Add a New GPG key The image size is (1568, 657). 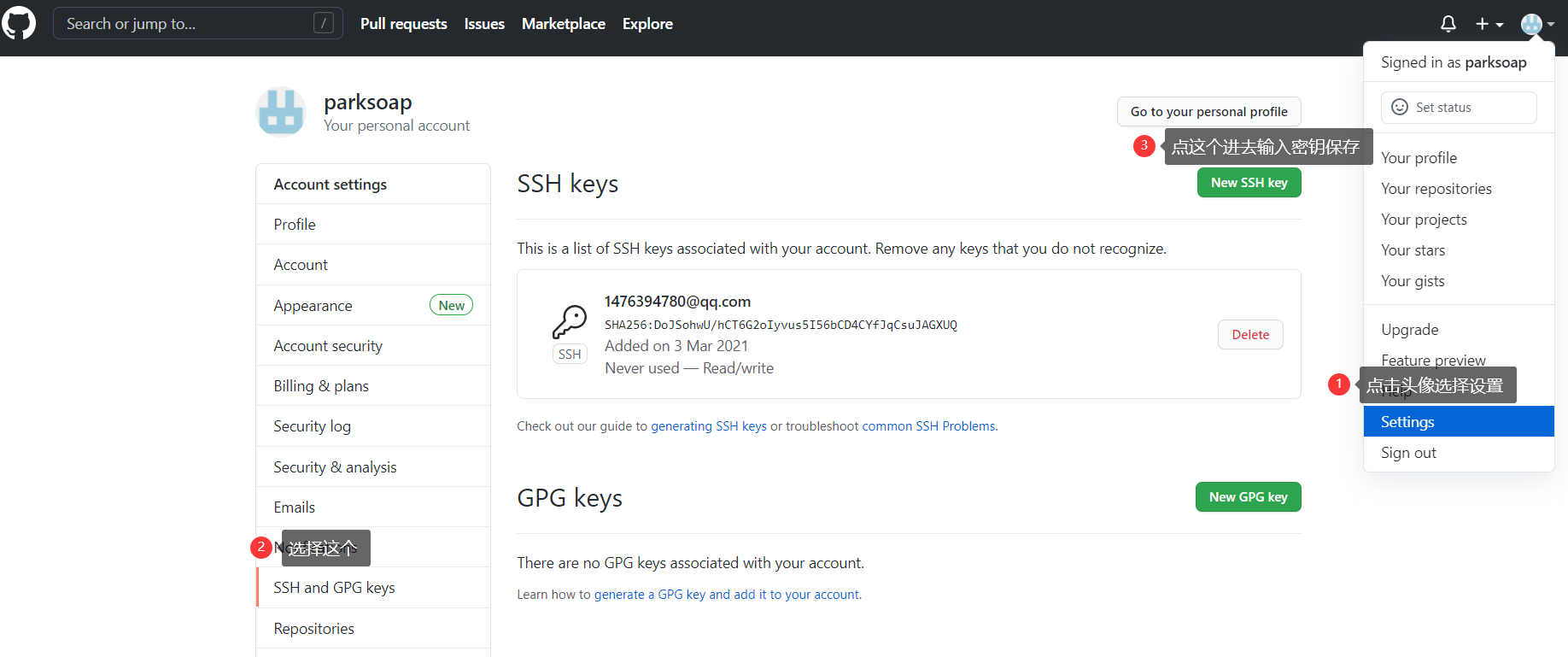[x=1248, y=497]
